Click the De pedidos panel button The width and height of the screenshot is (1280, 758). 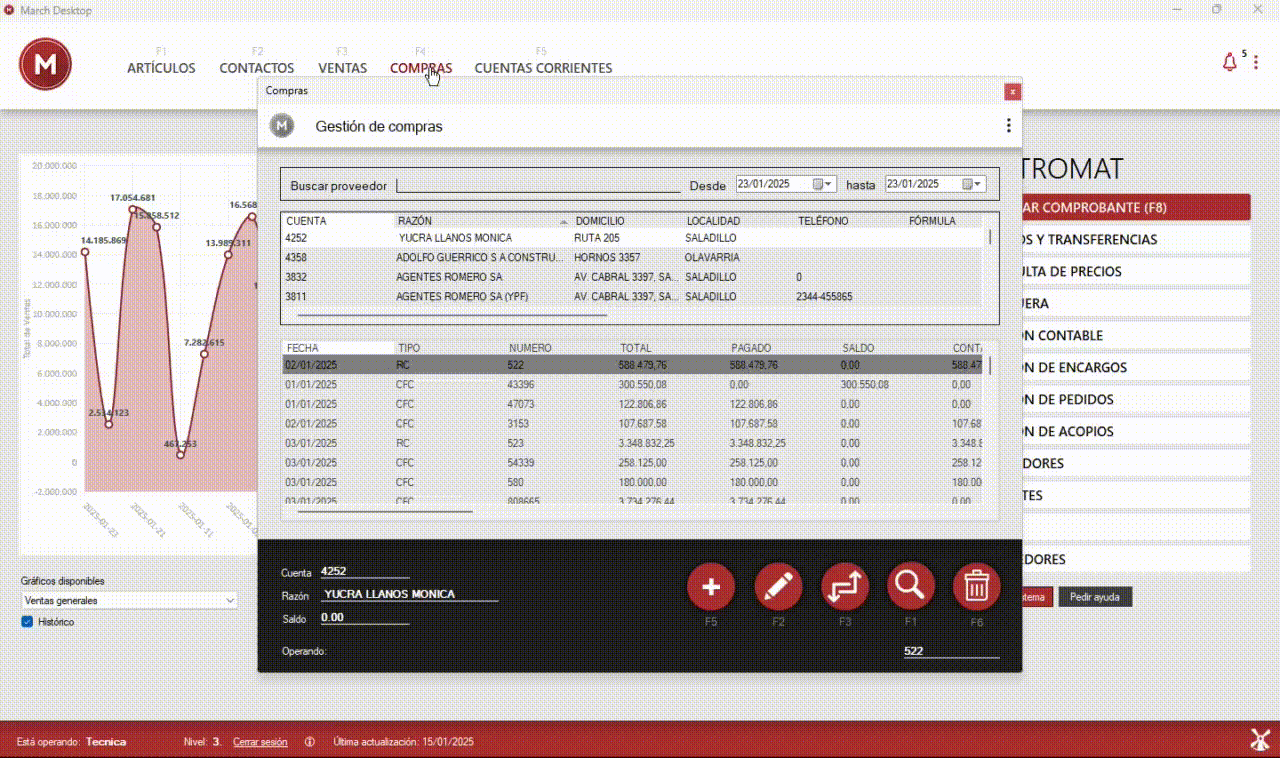click(x=1136, y=399)
